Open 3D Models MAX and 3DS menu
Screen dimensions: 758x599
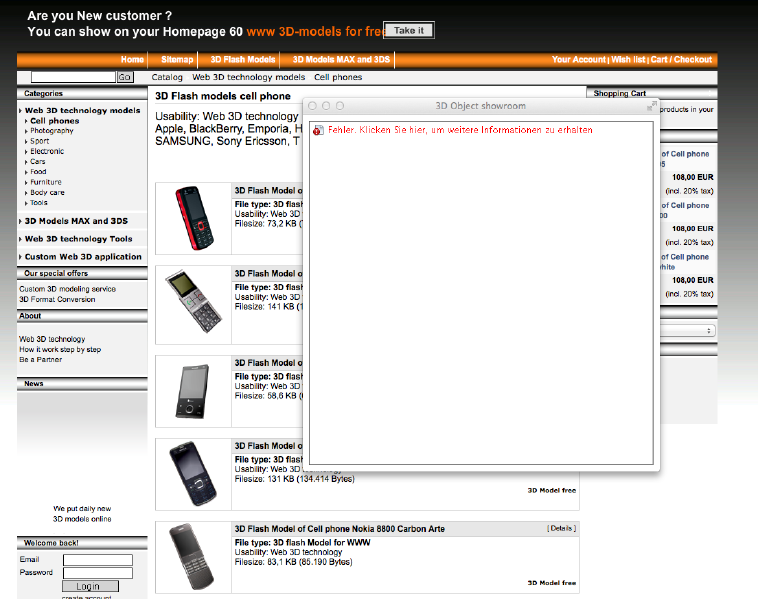point(341,59)
